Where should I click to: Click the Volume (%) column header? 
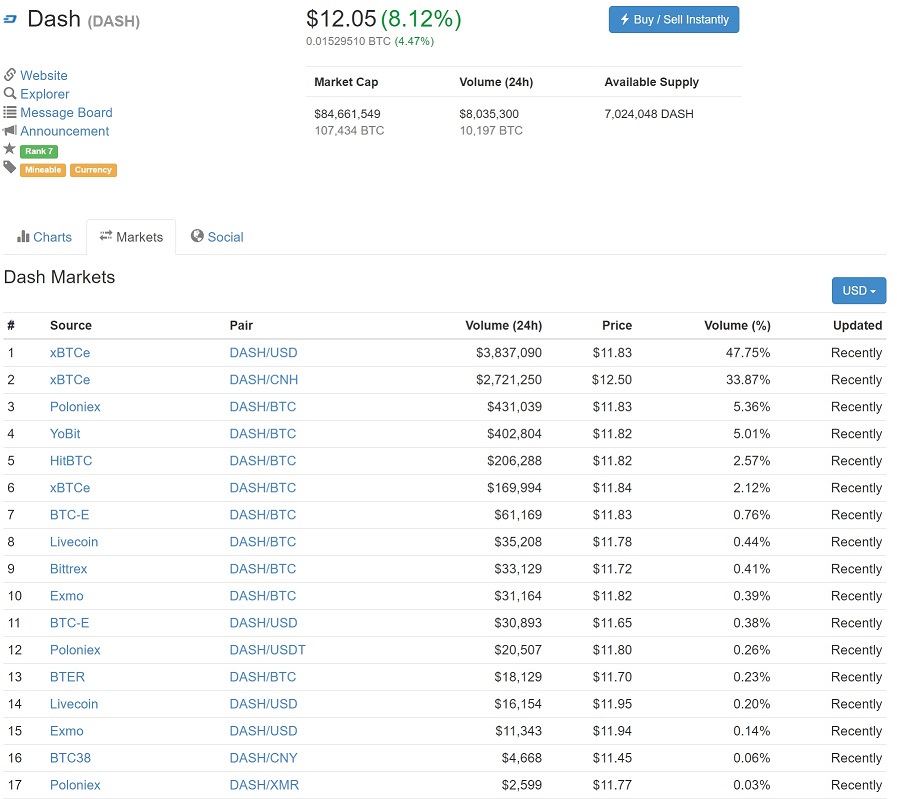pyautogui.click(x=737, y=325)
